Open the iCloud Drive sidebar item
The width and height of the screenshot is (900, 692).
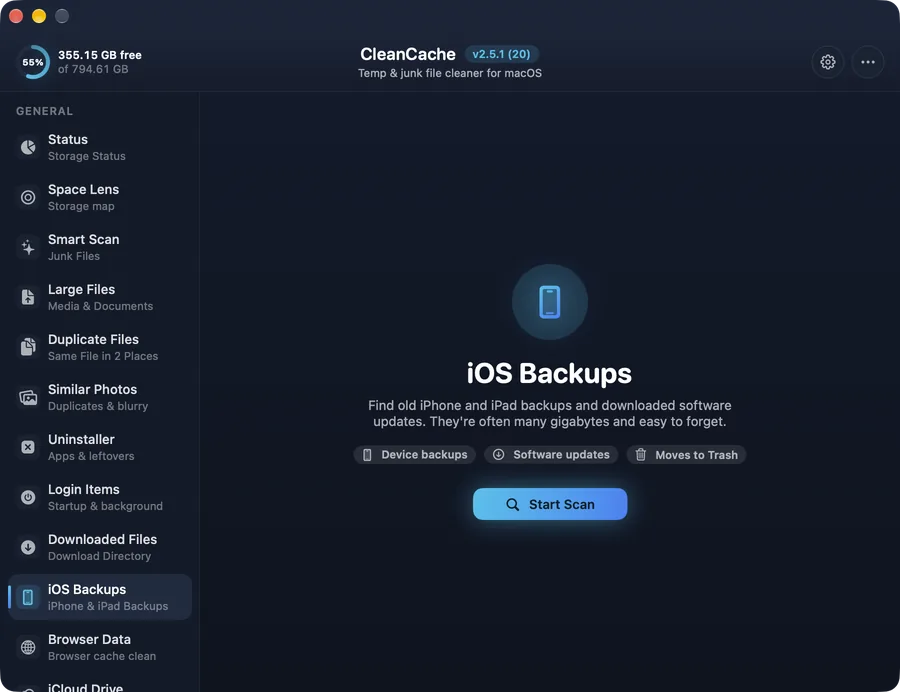click(x=100, y=687)
